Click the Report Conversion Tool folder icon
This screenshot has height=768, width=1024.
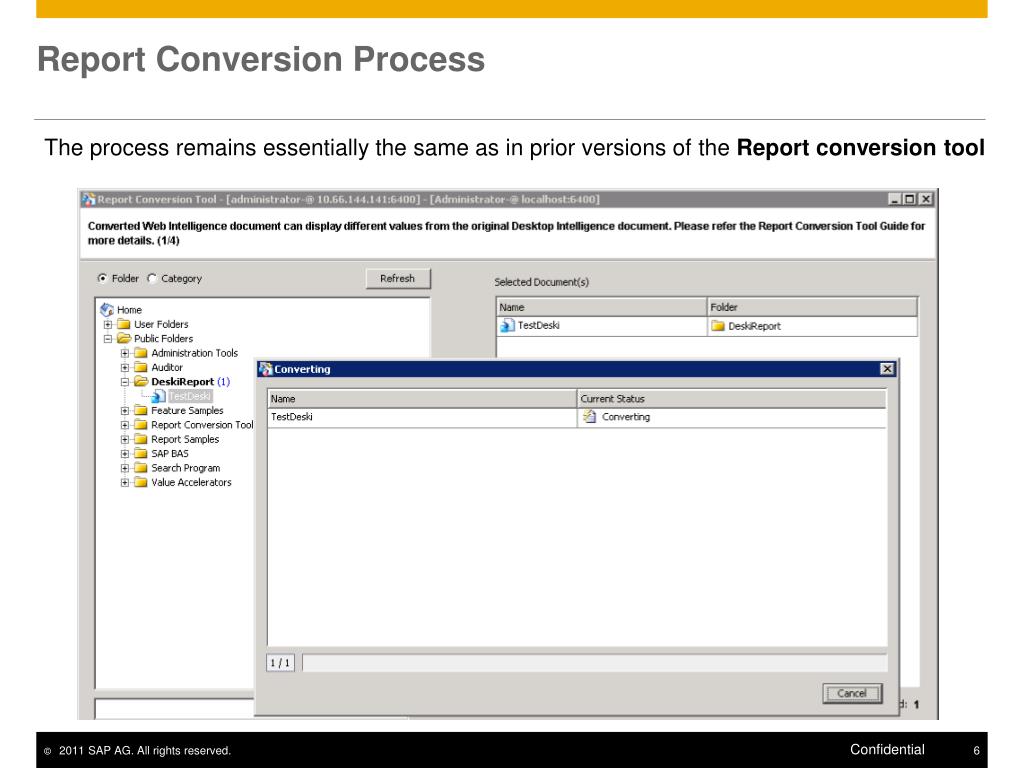(141, 424)
